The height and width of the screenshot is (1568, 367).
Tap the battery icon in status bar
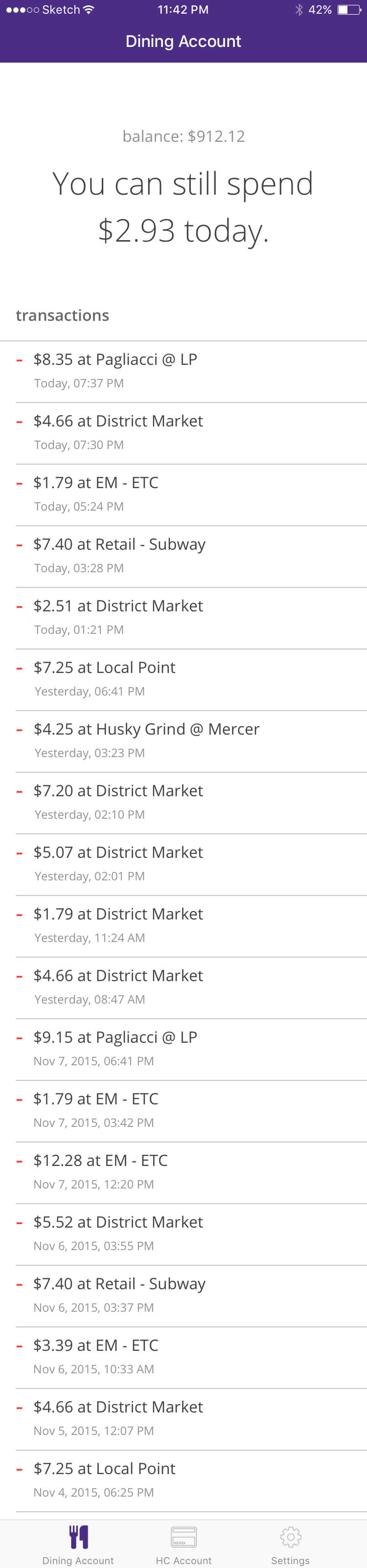(x=349, y=10)
